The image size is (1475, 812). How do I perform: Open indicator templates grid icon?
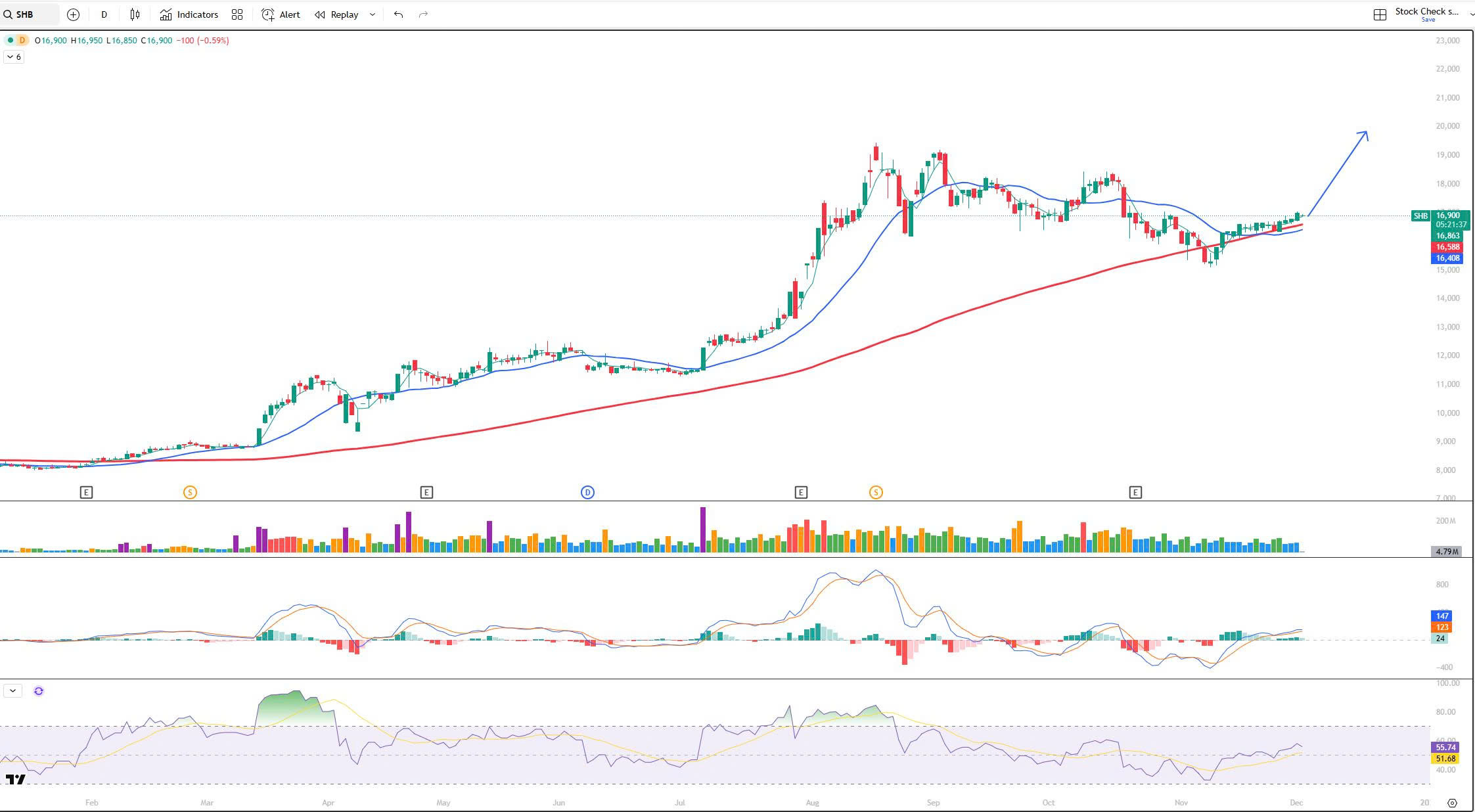coord(237,14)
